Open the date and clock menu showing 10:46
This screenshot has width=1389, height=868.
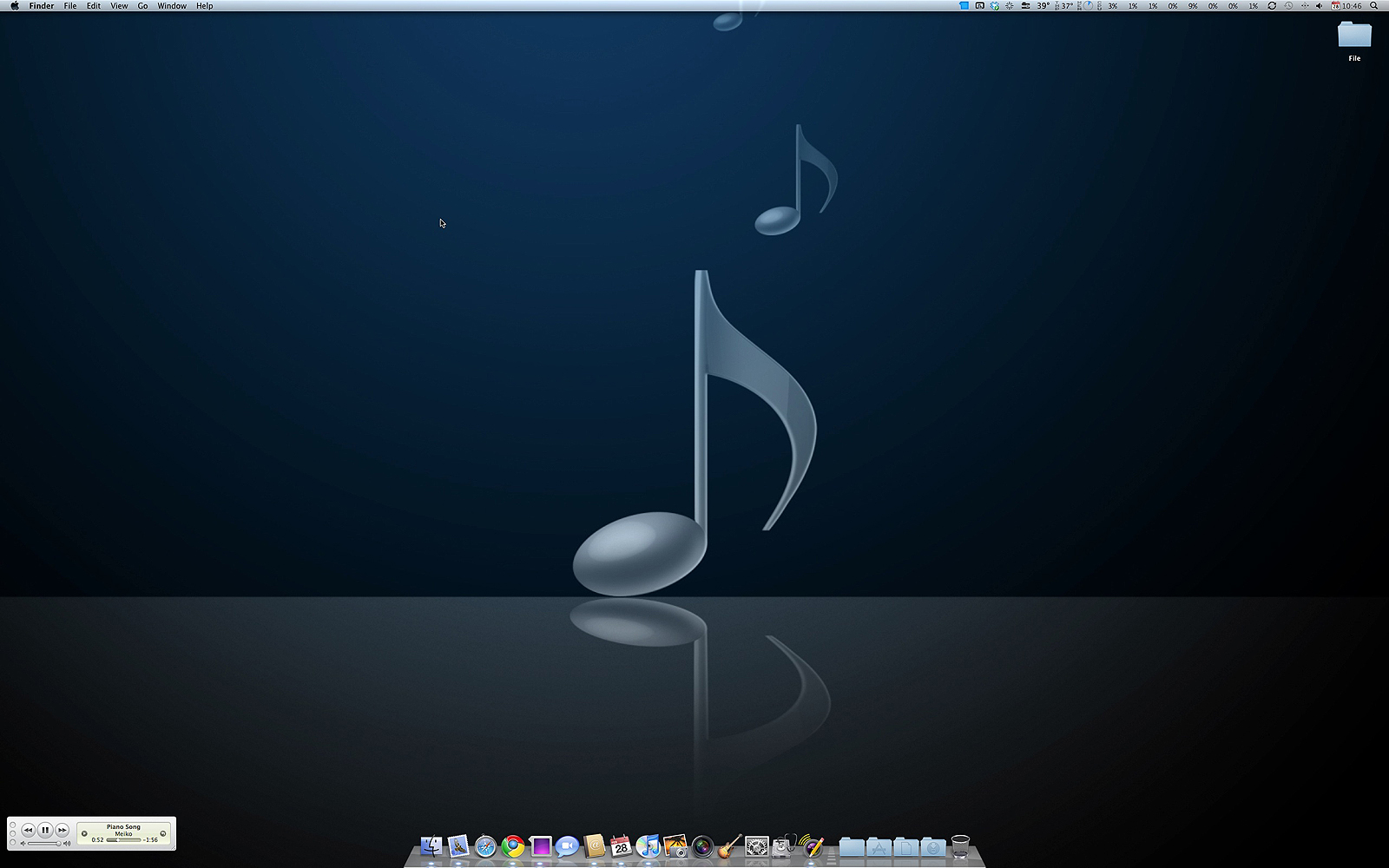tap(1347, 6)
